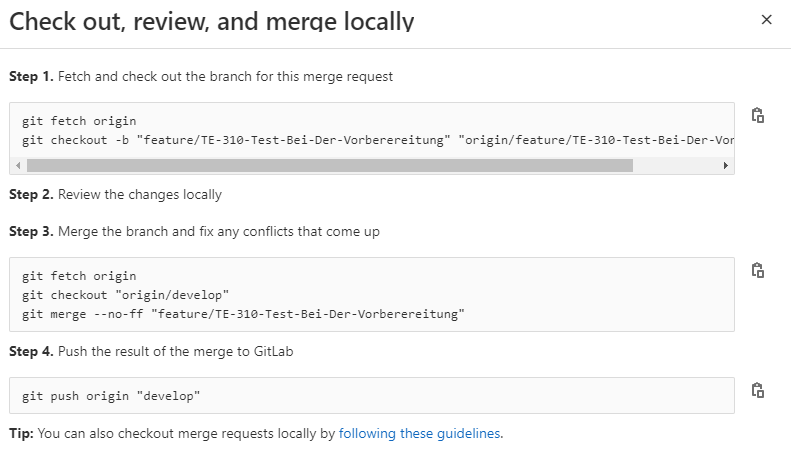This screenshot has height=462, width=791.
Task: Copy the Step 3 merge commands
Action: (758, 270)
